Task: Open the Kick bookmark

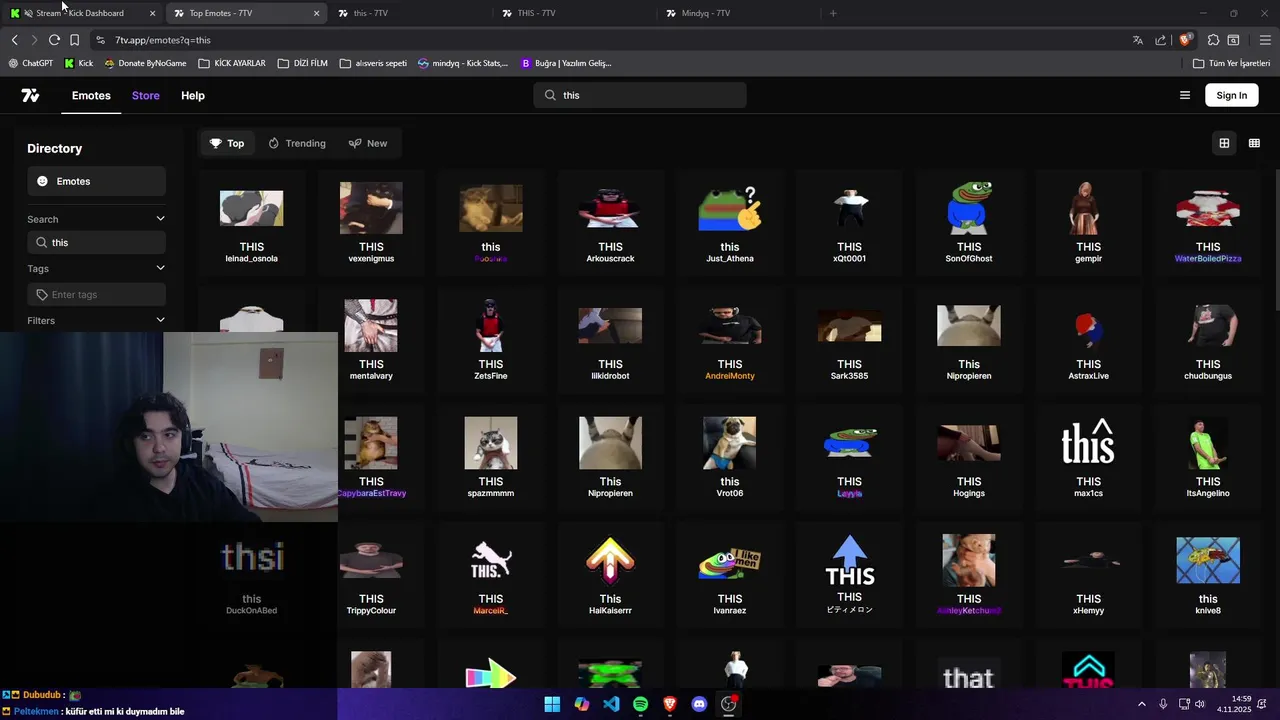Action: pos(79,63)
